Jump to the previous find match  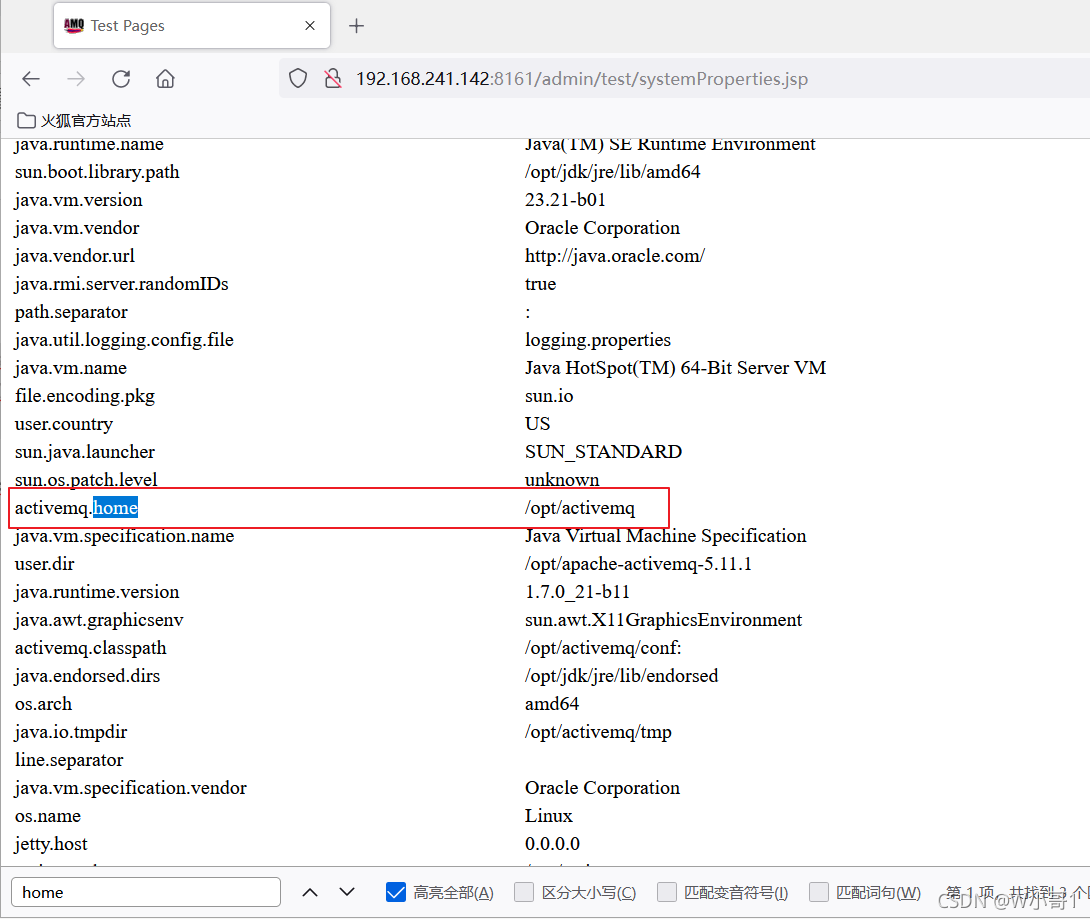pos(310,892)
